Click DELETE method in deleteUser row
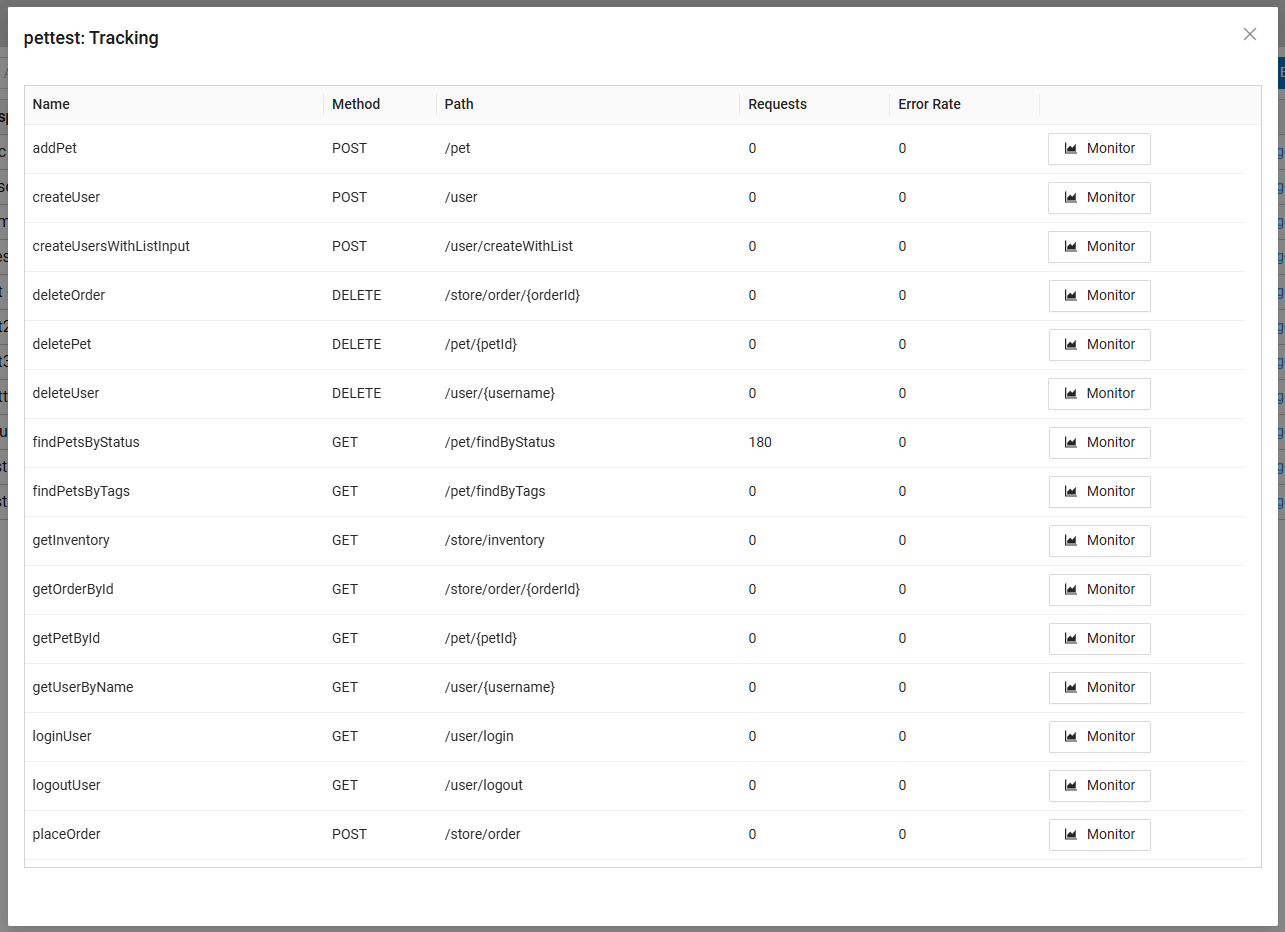 (x=357, y=393)
